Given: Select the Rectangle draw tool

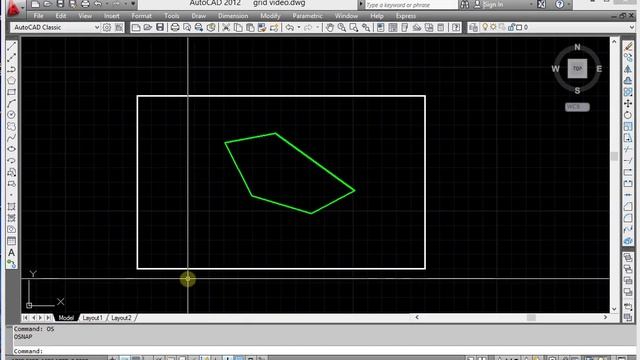Looking at the screenshot, I should (11, 92).
